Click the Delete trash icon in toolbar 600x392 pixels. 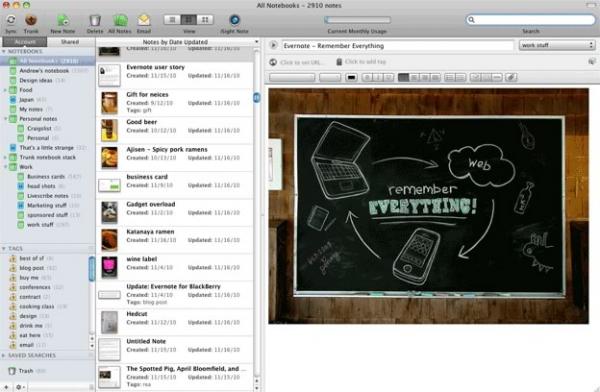click(x=95, y=20)
